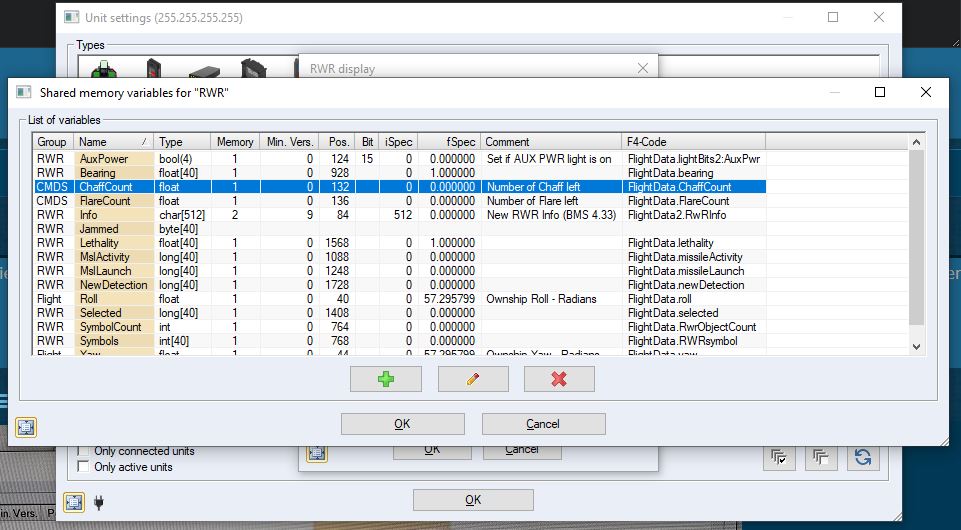The width and height of the screenshot is (961, 530).
Task: Click the blue refresh arrows icon button
Action: click(863, 457)
